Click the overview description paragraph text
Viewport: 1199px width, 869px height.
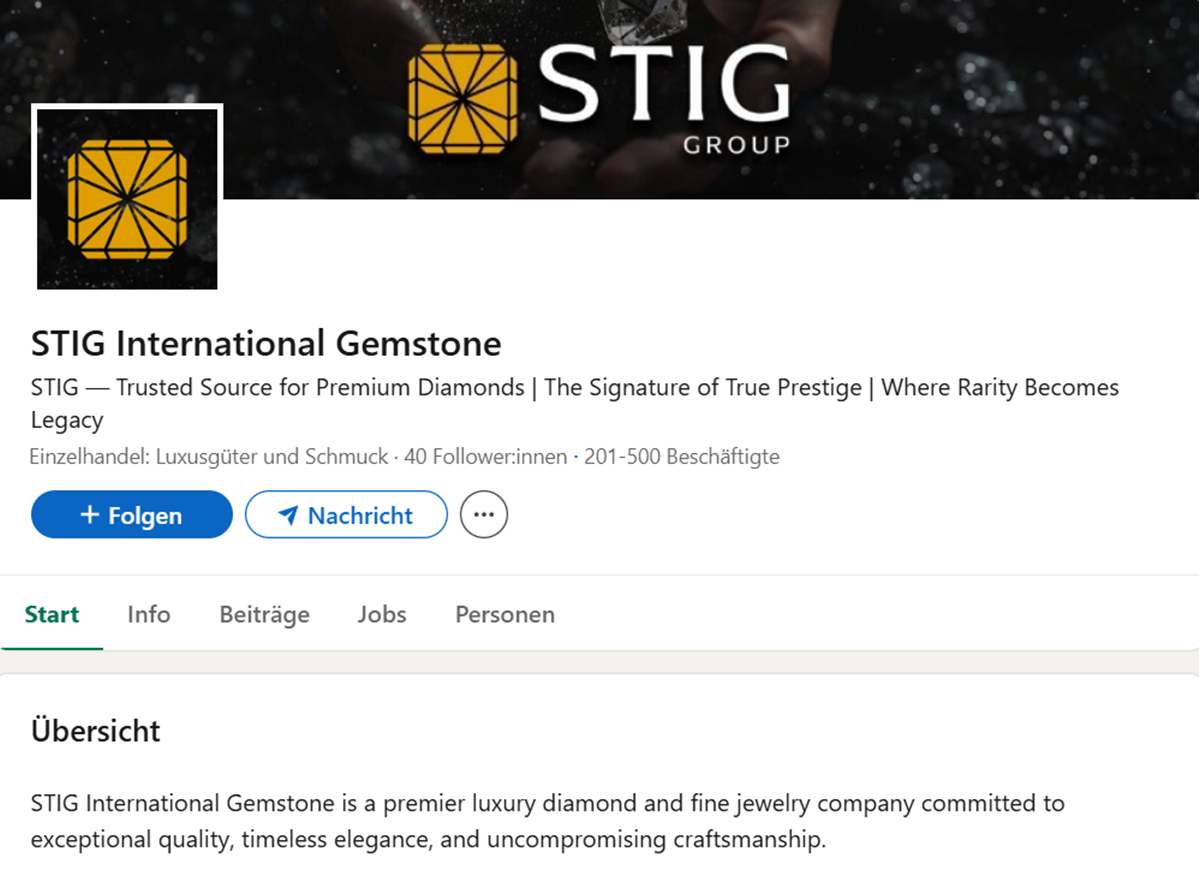tap(548, 821)
